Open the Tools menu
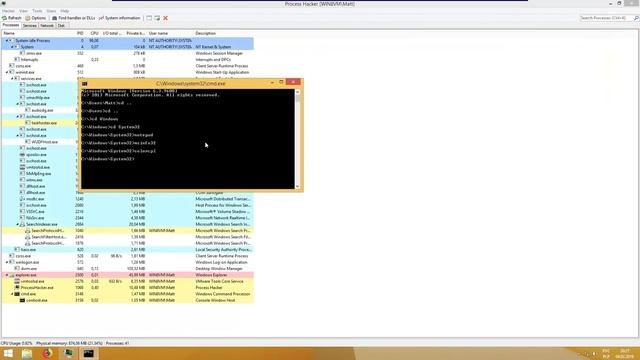 click(x=37, y=11)
